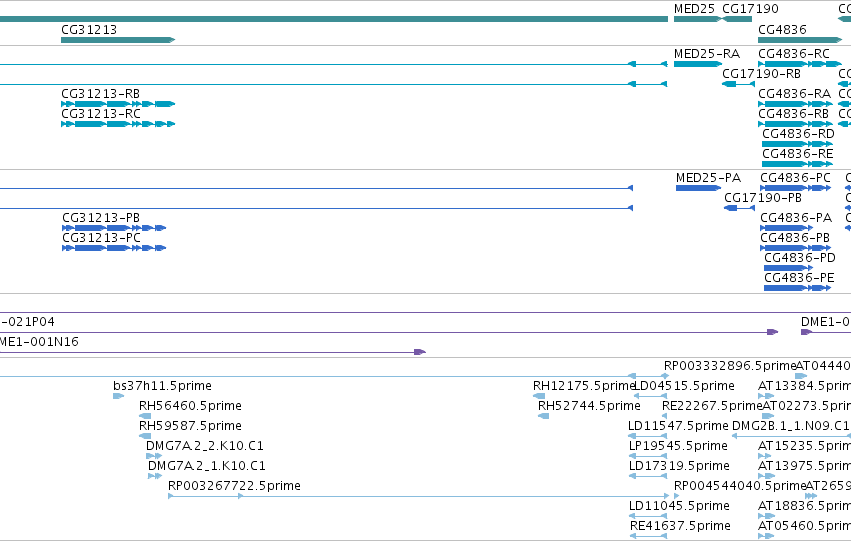Click the CG31213-PB protein feature
This screenshot has height=541, width=851.
114,228
